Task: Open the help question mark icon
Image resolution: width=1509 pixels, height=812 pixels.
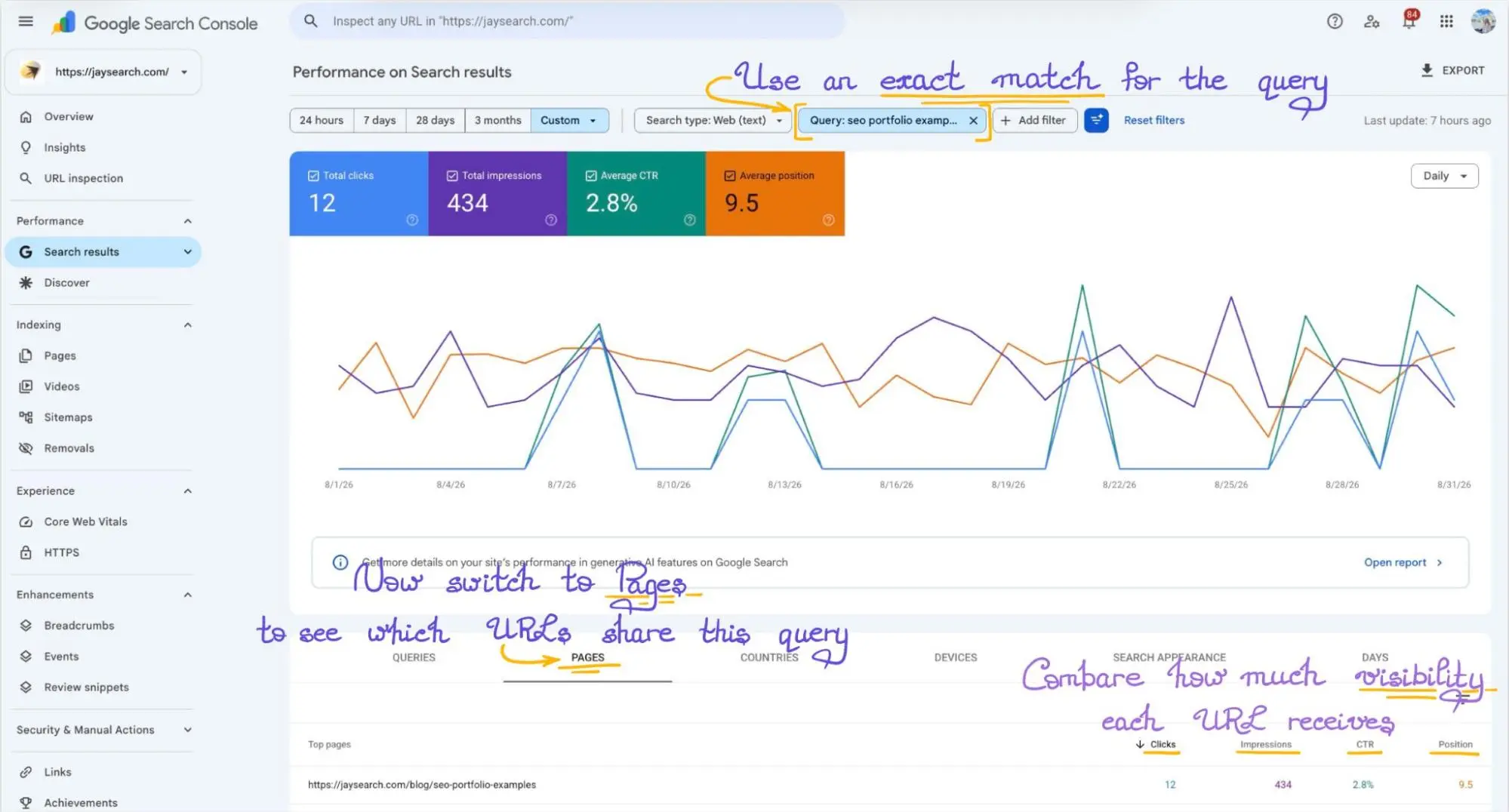Action: click(1335, 21)
